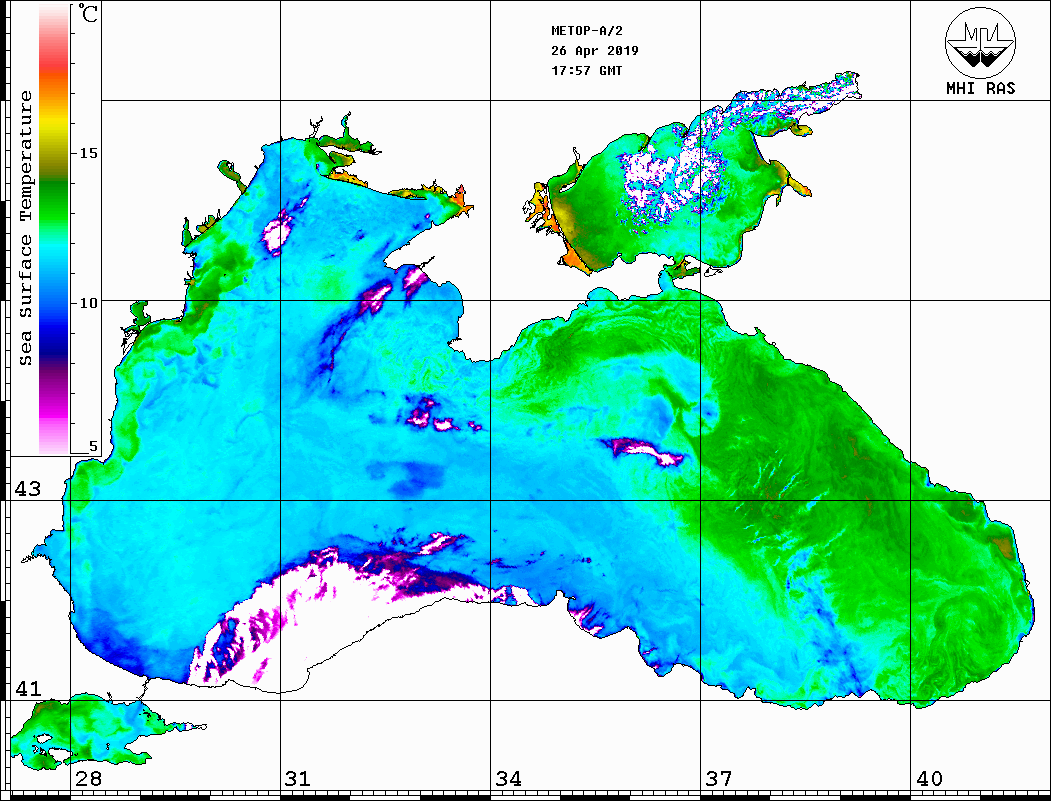Image resolution: width=1051 pixels, height=801 pixels.
Task: Click the °C unit symbol on legend
Action: (89, 17)
